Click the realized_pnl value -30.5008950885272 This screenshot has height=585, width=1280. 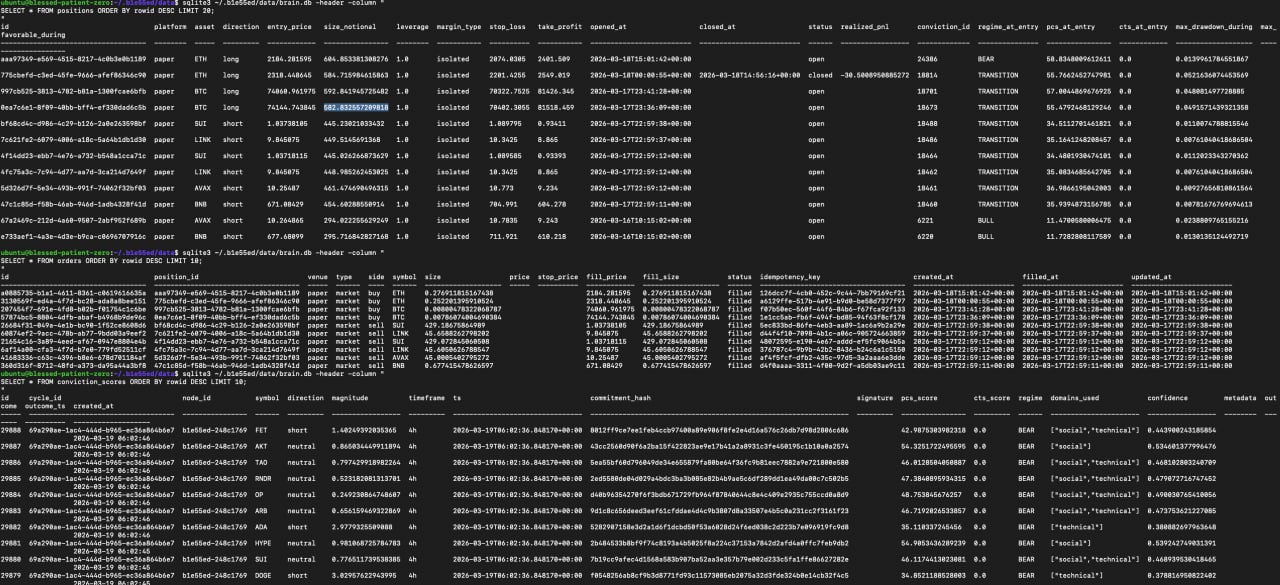[x=874, y=75]
